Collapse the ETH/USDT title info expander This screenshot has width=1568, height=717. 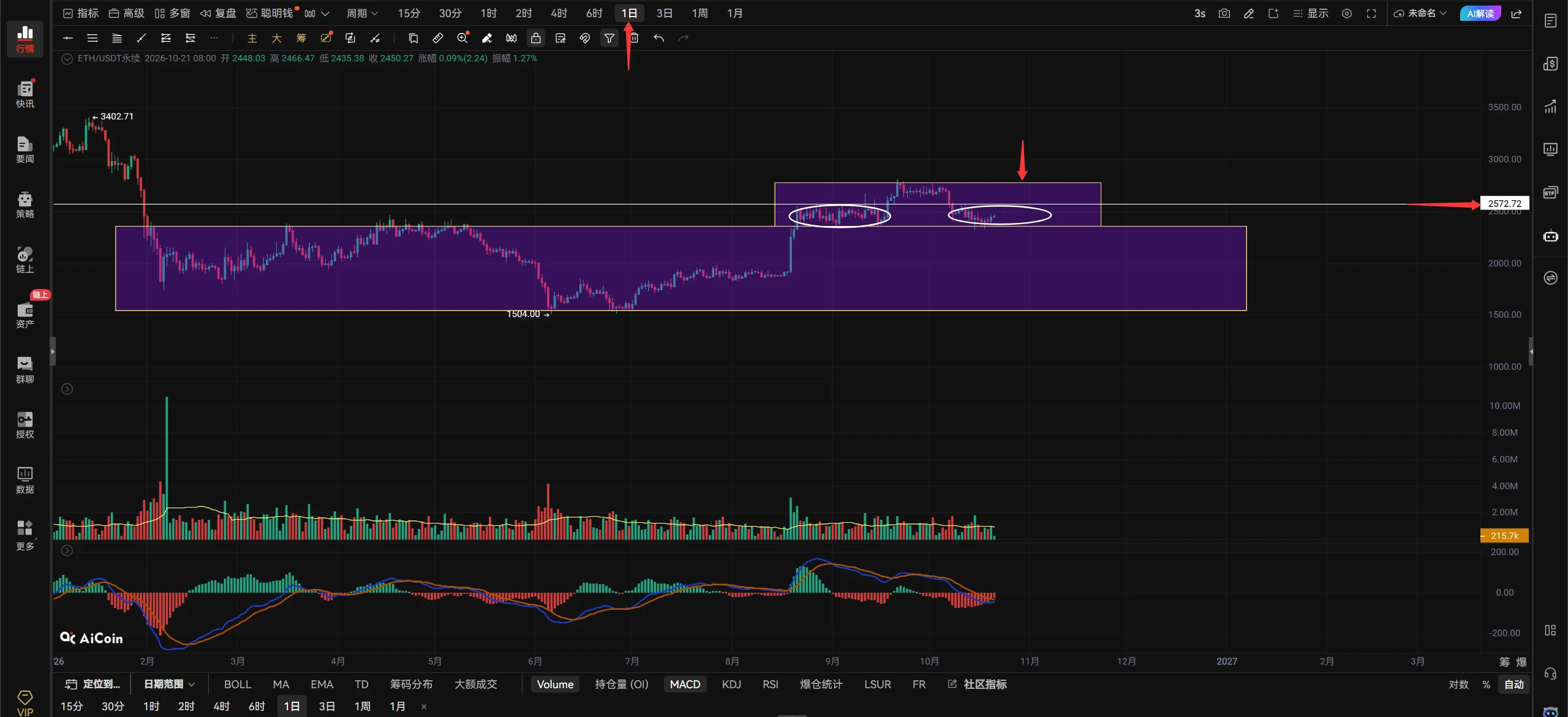(x=67, y=59)
